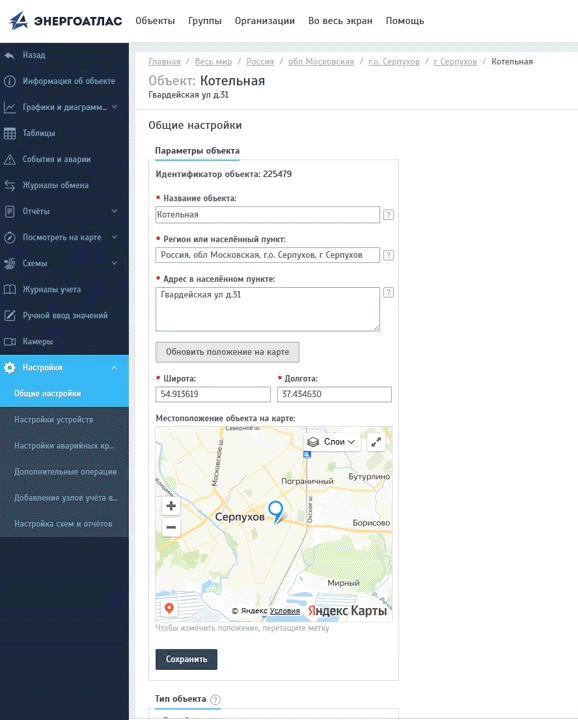The image size is (578, 720).
Task: Expand the Графики и диаграммы submenu chevron
Action: click(x=114, y=107)
